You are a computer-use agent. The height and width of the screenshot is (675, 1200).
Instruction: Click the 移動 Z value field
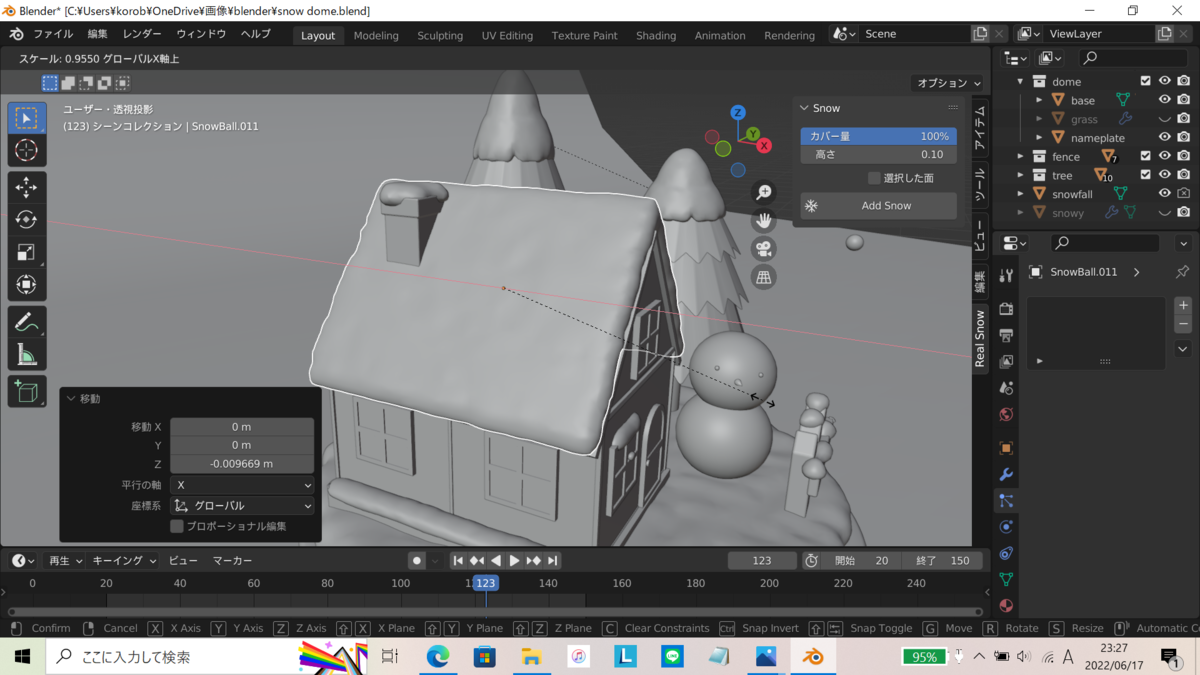point(242,464)
